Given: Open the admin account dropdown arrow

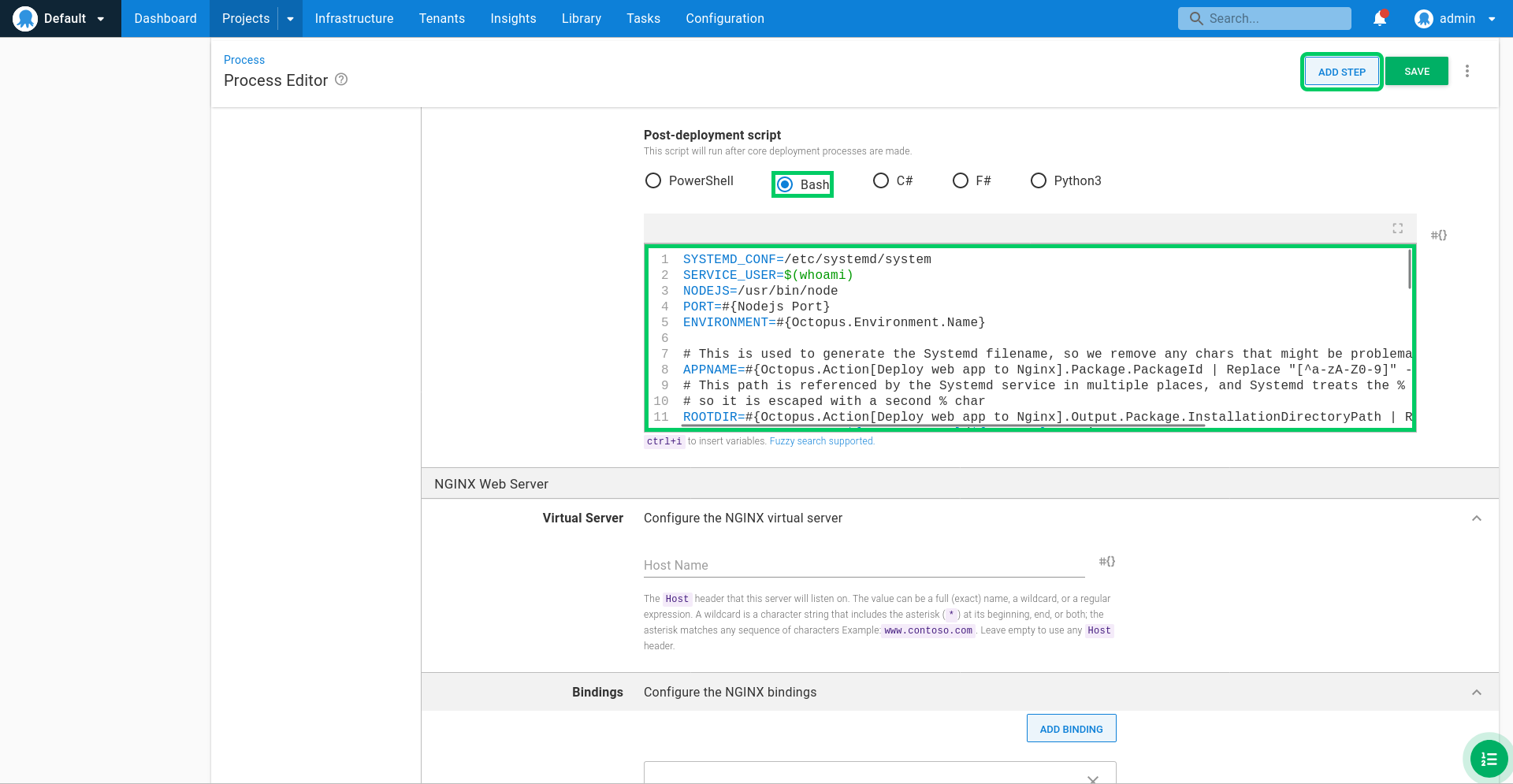Looking at the screenshot, I should coord(1492,19).
